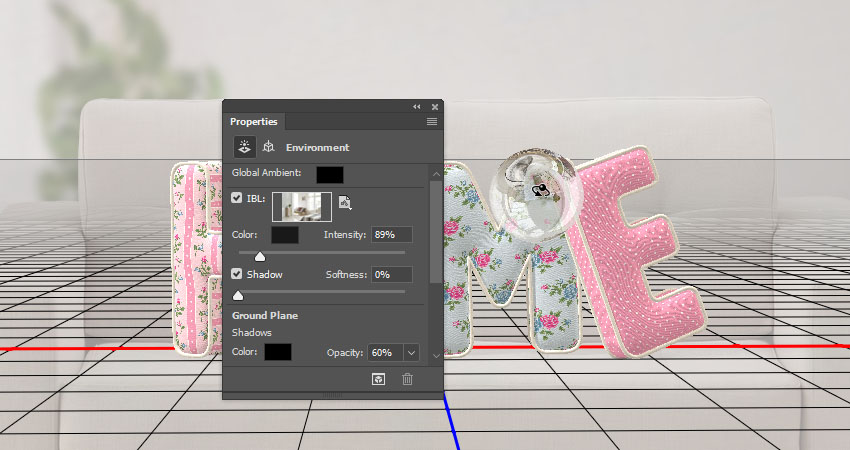Click the IBL rotate widget on sphere
This screenshot has width=850, height=450.
coord(539,190)
